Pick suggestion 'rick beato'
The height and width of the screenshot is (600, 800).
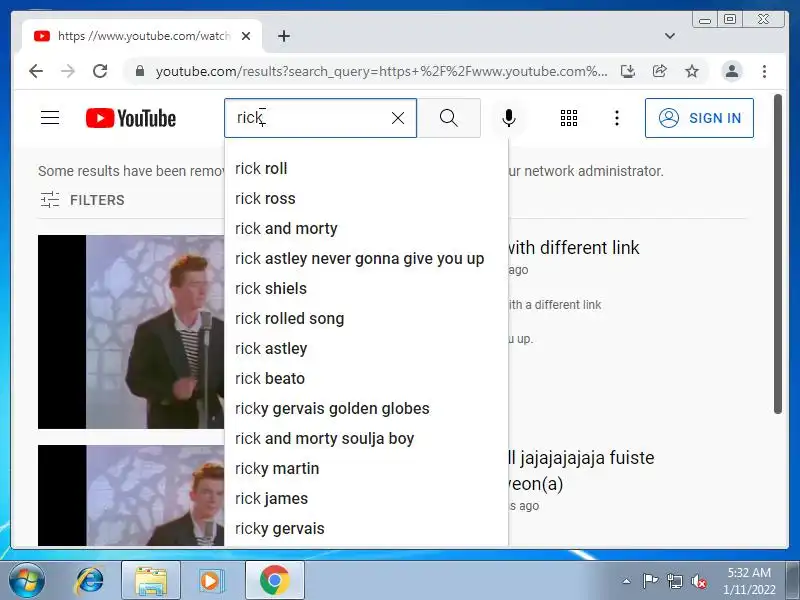(x=366, y=379)
